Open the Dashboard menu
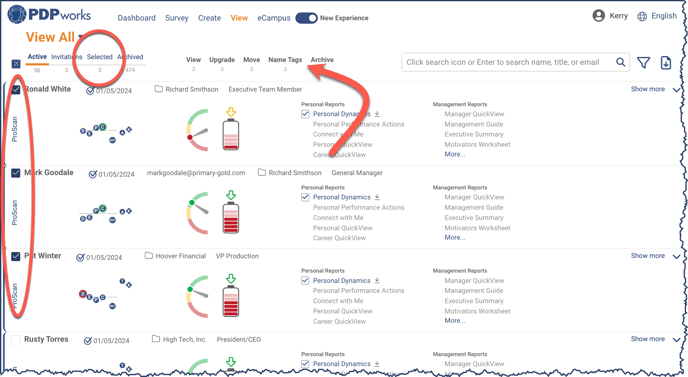688x377 pixels. point(136,18)
